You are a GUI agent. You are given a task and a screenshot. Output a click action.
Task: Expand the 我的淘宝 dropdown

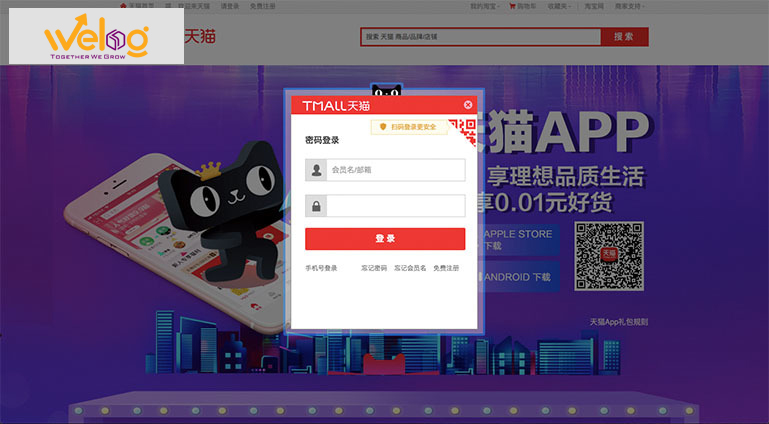485,6
